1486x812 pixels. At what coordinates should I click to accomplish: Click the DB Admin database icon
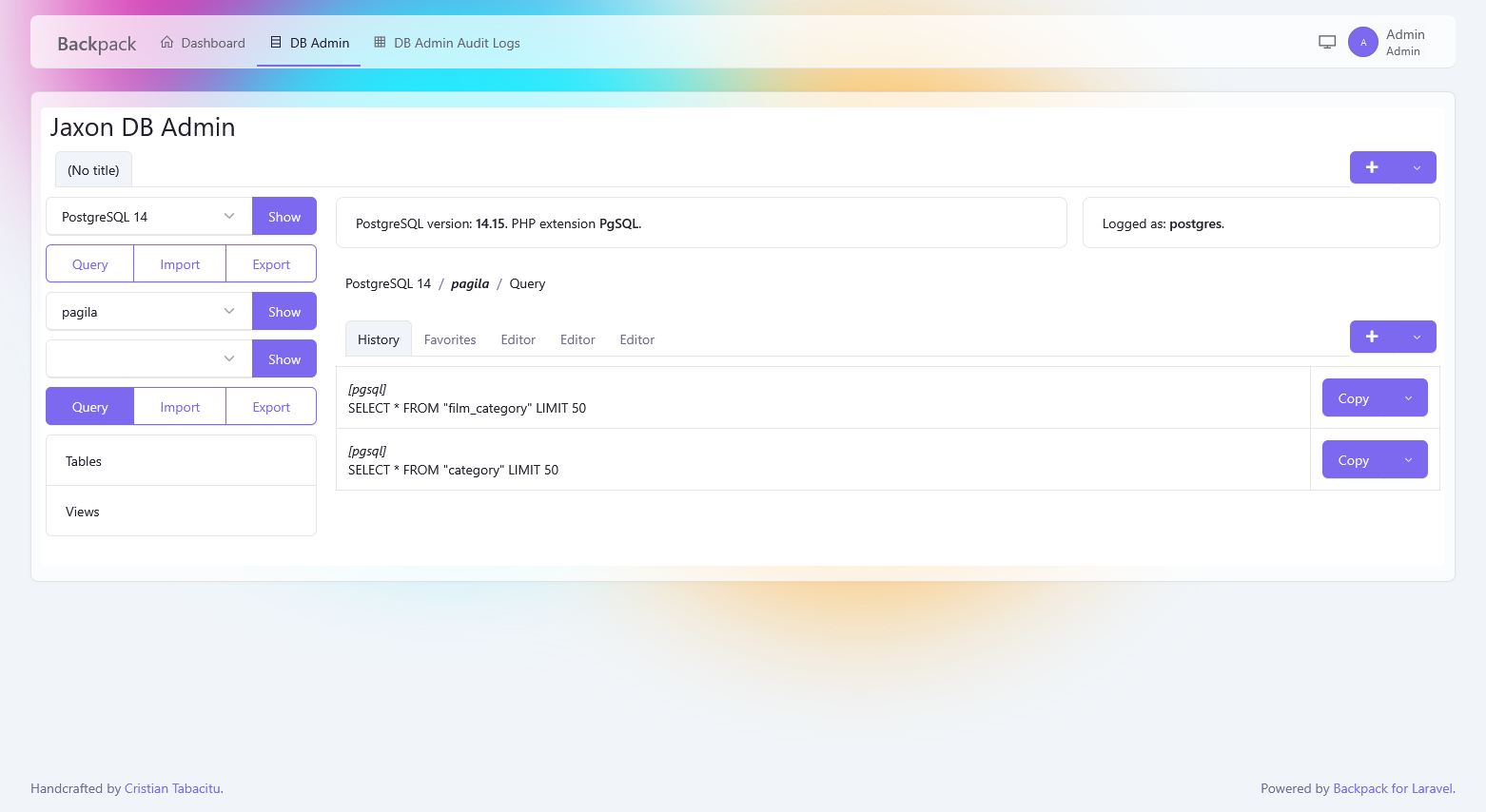click(276, 43)
